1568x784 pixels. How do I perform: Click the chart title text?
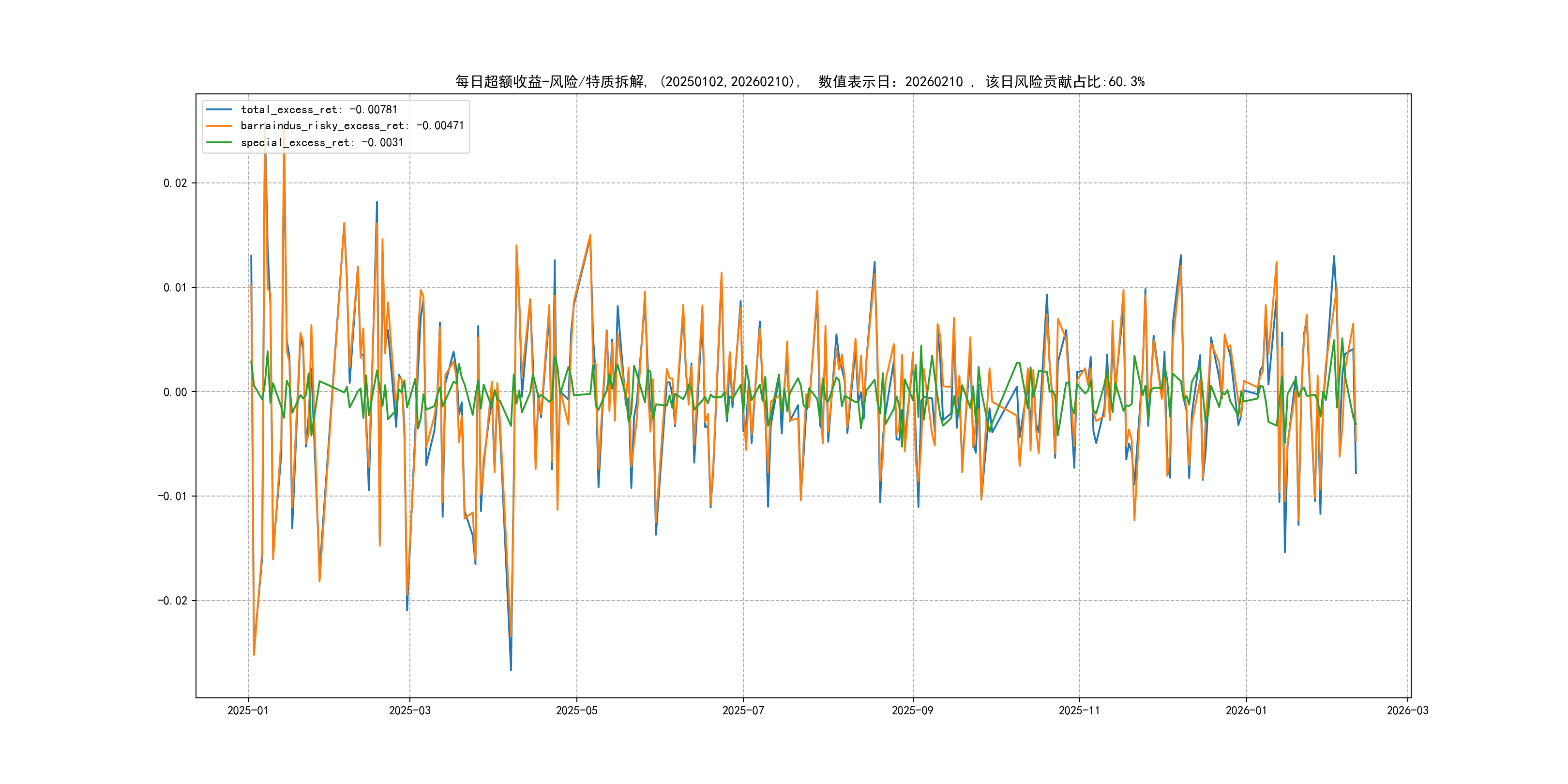click(800, 82)
